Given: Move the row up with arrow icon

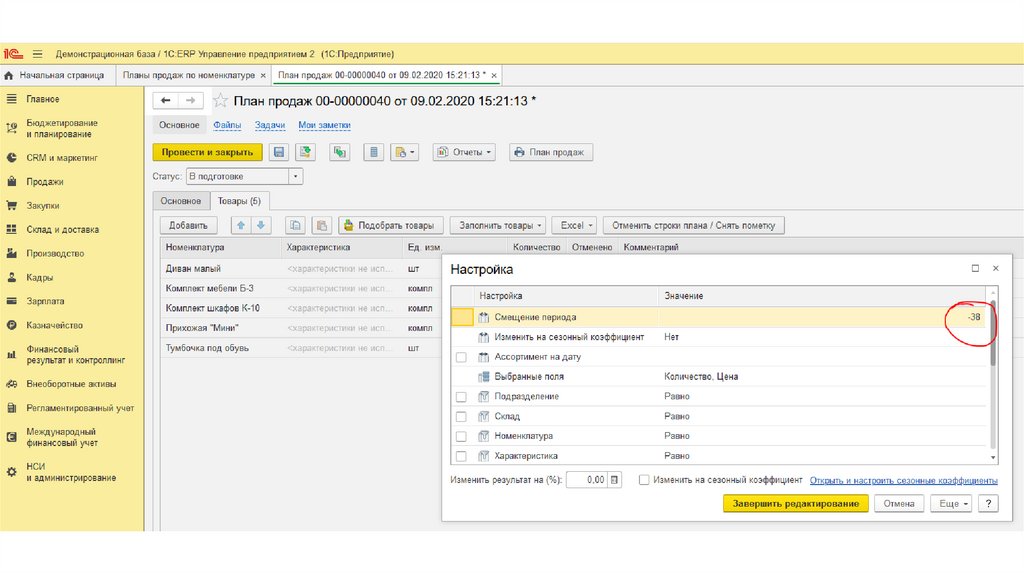Looking at the screenshot, I should click(x=241, y=226).
